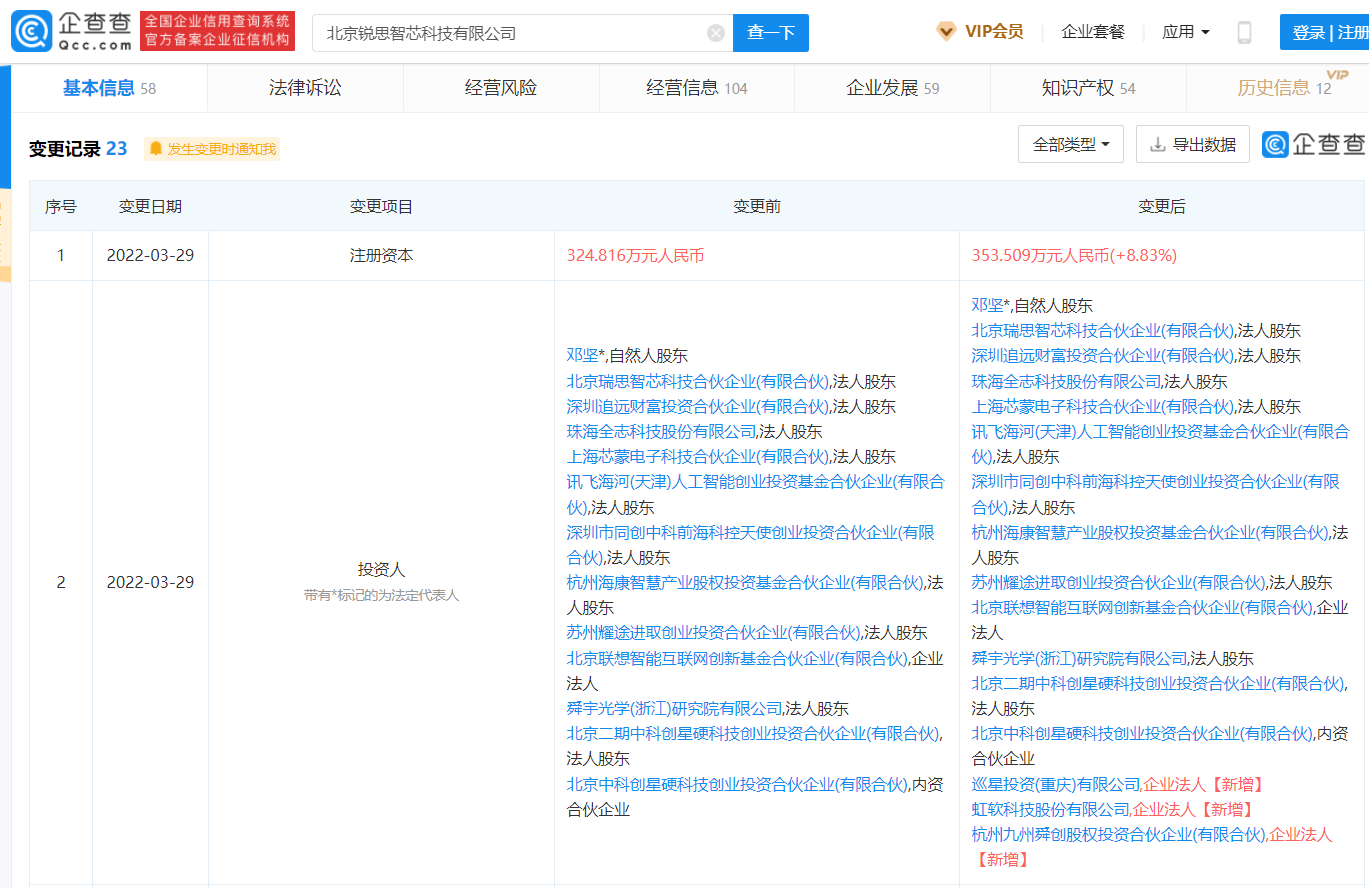Open 北京中科创星硬科技创业投资 in 变更前 column
Viewport: 1369px width, 888px height.
pos(736,784)
